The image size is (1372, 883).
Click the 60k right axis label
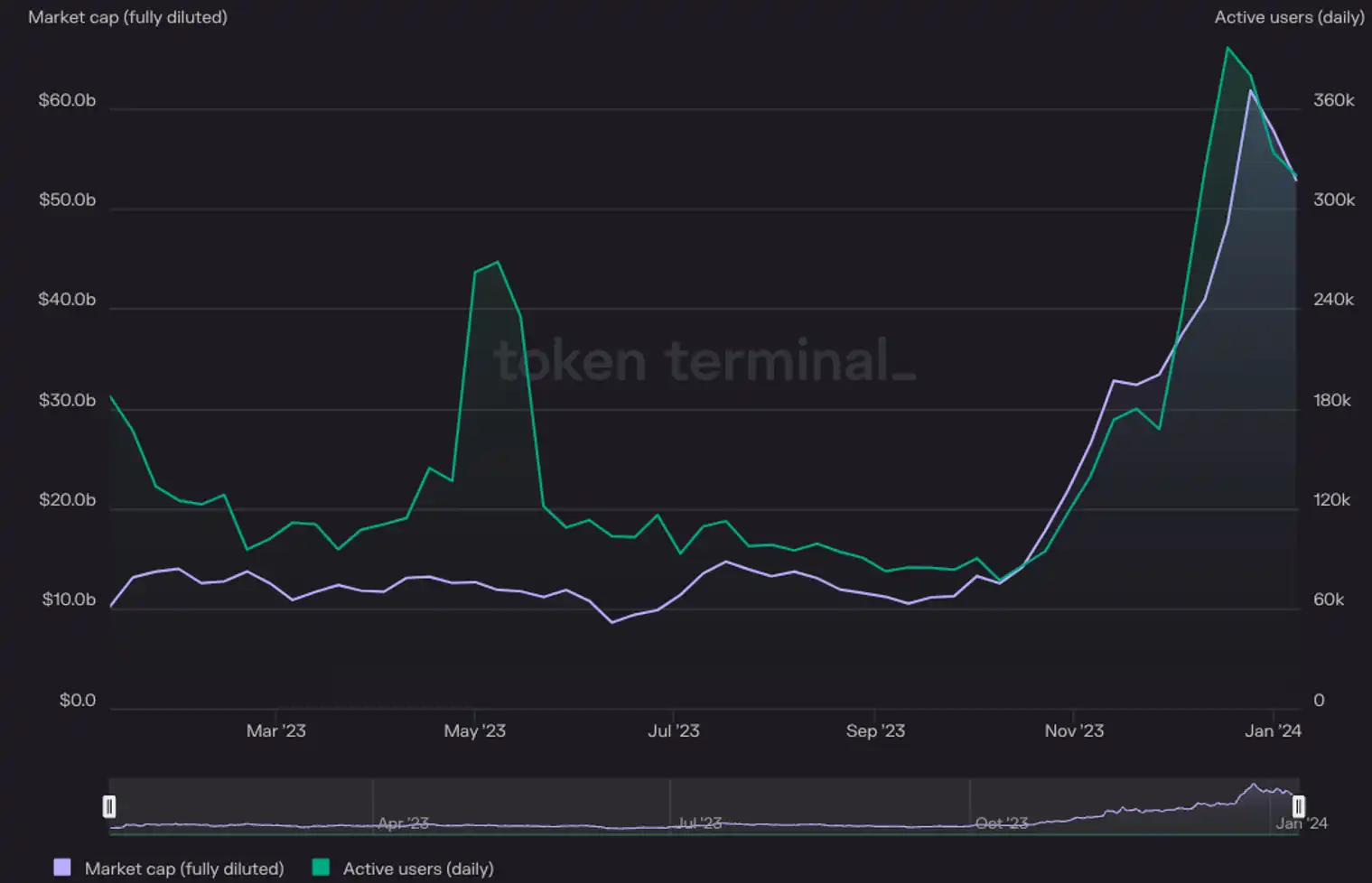[1329, 600]
